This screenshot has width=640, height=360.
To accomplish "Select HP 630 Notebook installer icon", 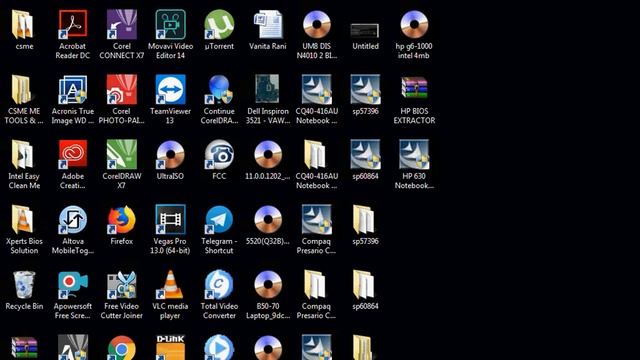I will coord(414,154).
